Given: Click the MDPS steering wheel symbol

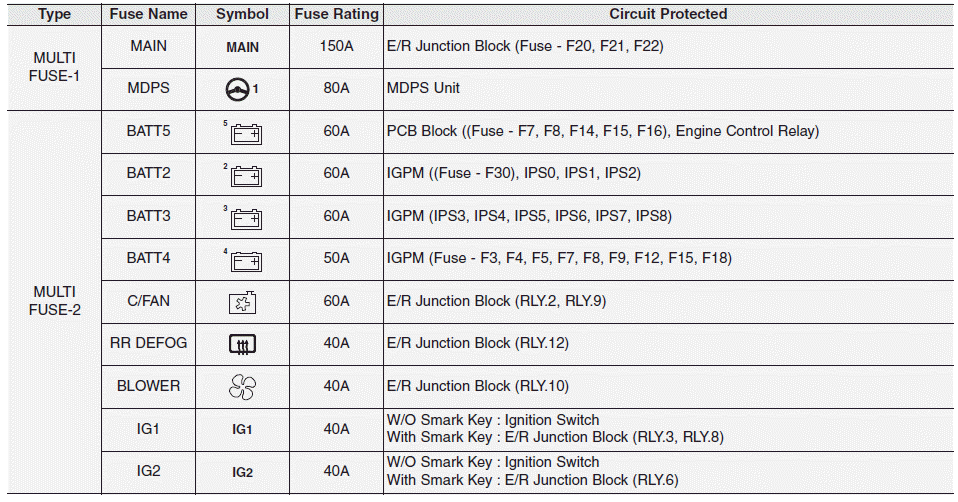Looking at the screenshot, I should [x=238, y=89].
